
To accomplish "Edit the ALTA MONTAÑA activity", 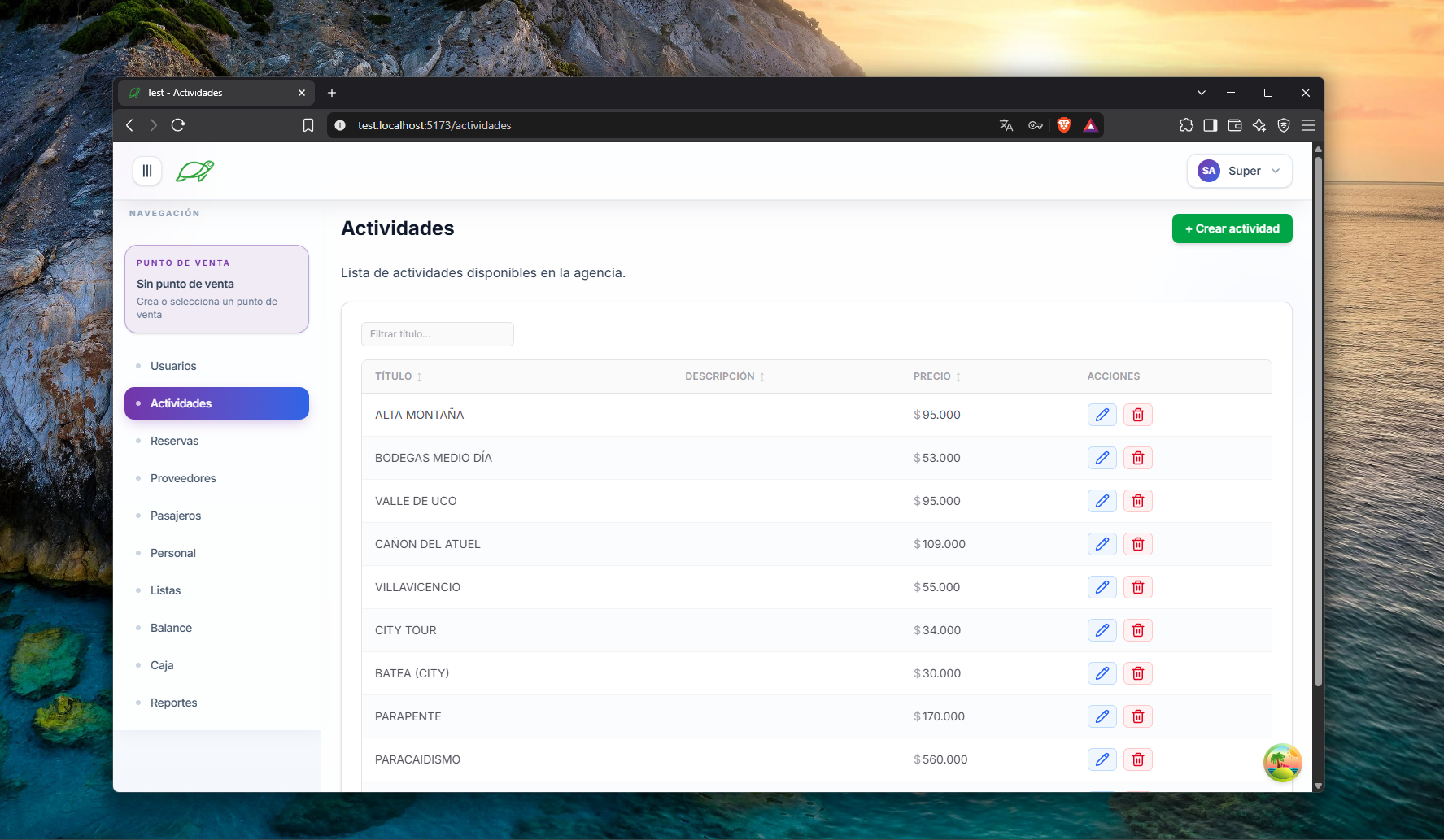I will click(x=1102, y=415).
